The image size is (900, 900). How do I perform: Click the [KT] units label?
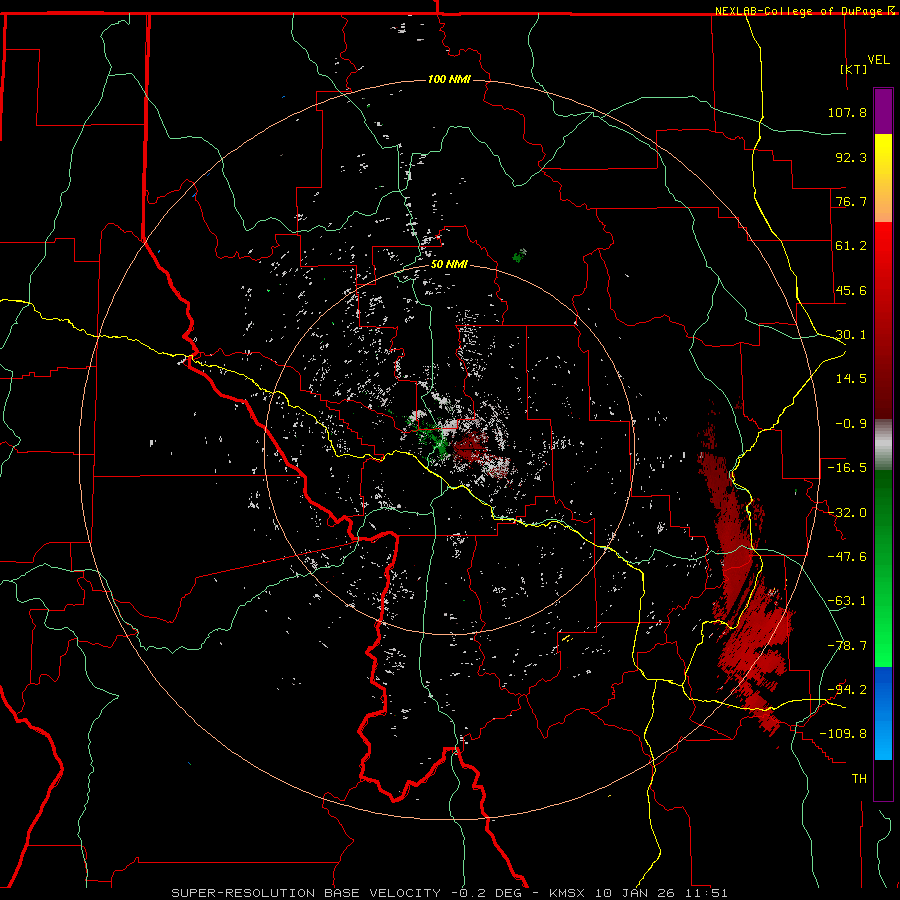click(854, 69)
